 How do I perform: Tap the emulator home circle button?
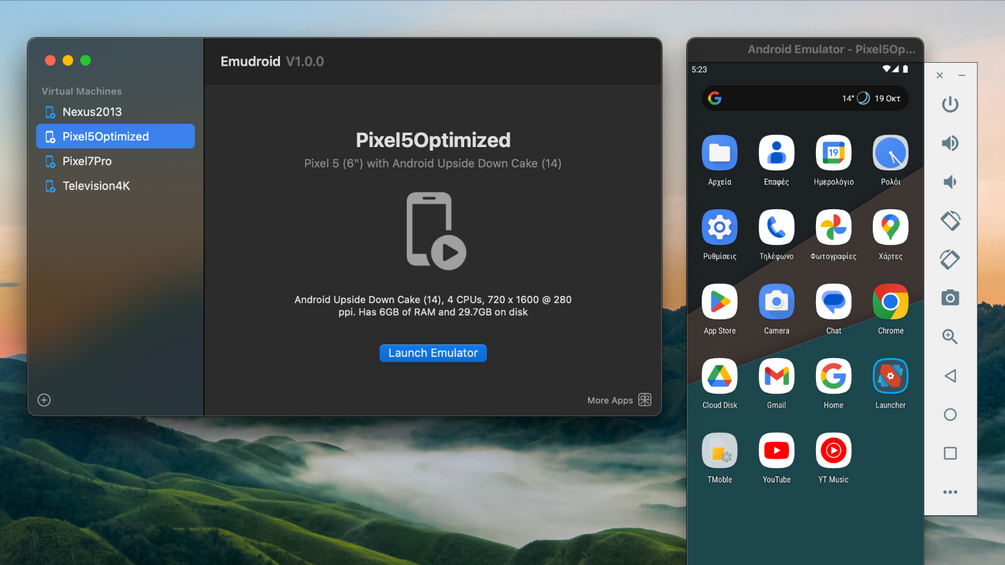coord(950,414)
